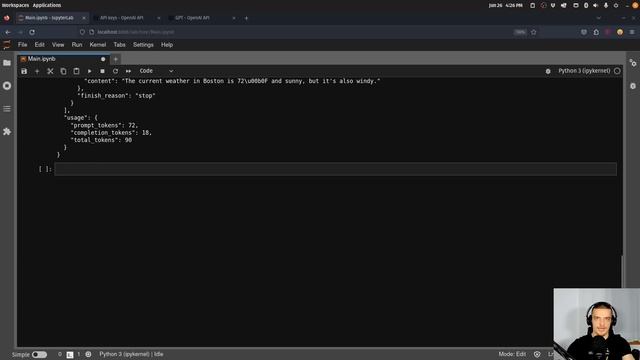Open the View menu
The height and width of the screenshot is (360, 640).
pos(58,45)
